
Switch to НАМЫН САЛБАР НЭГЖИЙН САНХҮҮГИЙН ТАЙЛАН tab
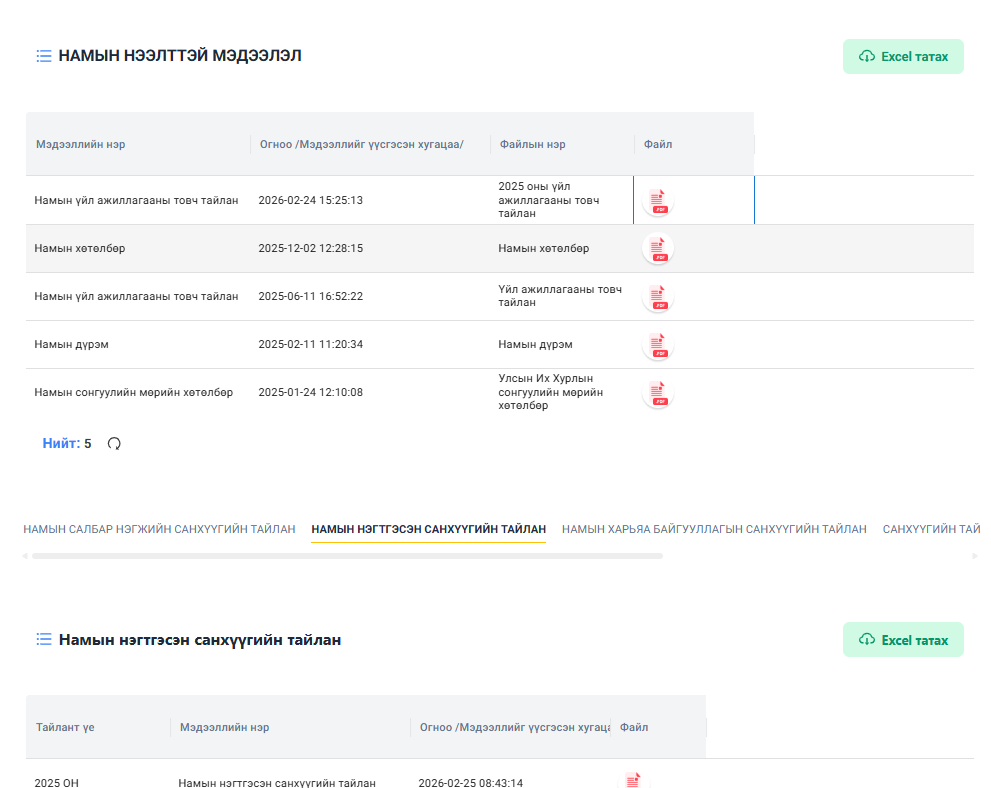tap(159, 529)
